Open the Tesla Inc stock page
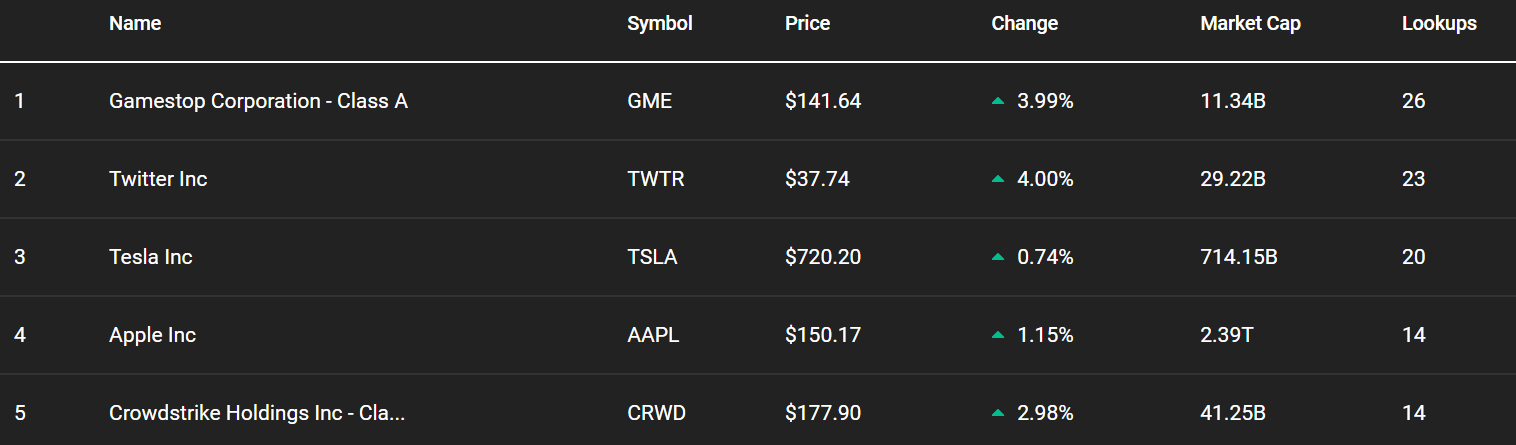 pyautogui.click(x=151, y=257)
